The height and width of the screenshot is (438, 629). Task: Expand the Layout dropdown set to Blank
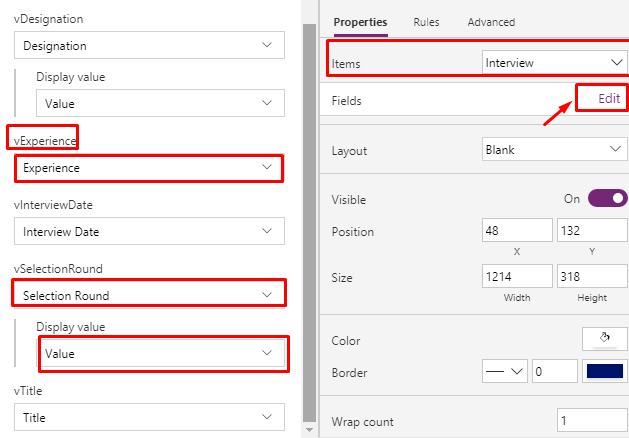pos(555,150)
